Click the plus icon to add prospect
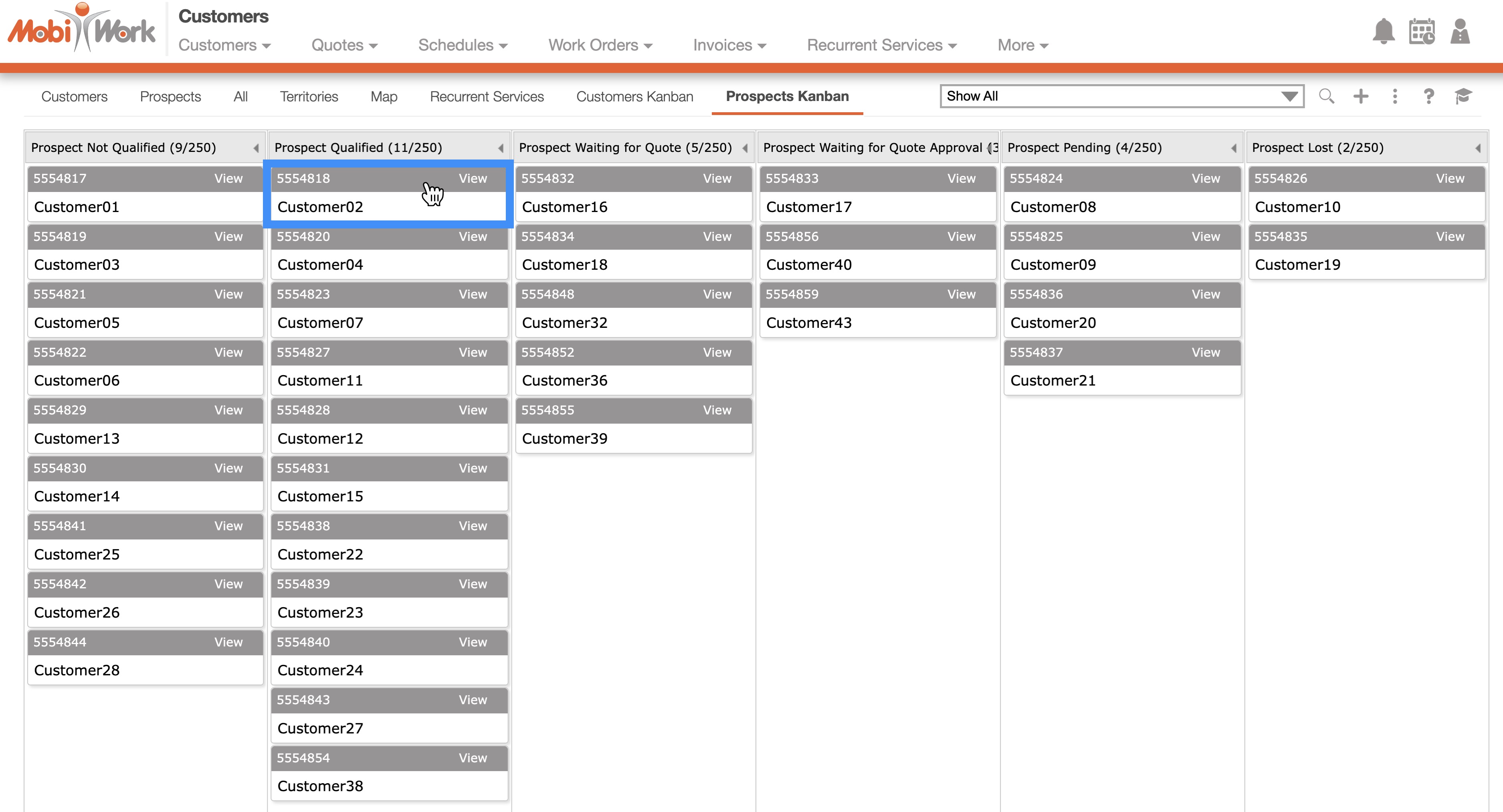Screen dimensions: 1503x812 point(1361,96)
